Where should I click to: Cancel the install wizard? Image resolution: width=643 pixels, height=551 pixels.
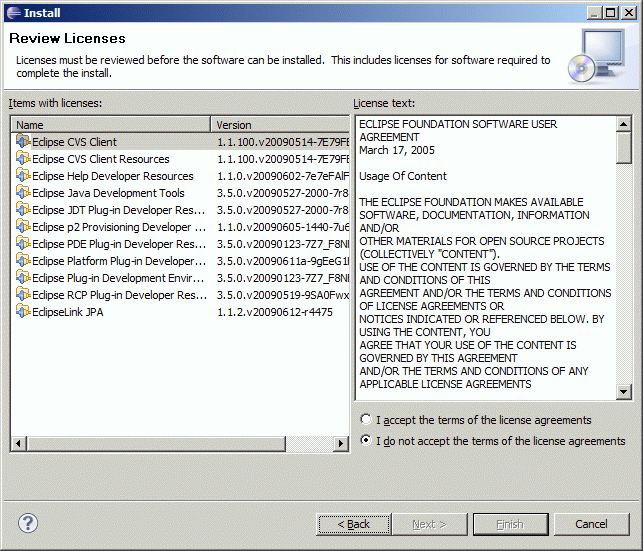click(x=591, y=524)
